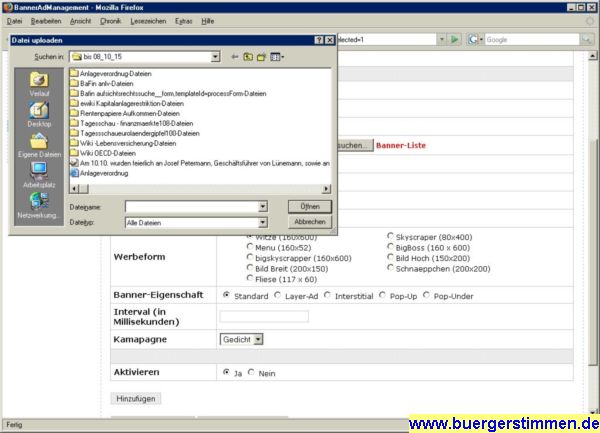Select the Wiki -Lebensversicherung-Dateien folder

[x=123, y=143]
